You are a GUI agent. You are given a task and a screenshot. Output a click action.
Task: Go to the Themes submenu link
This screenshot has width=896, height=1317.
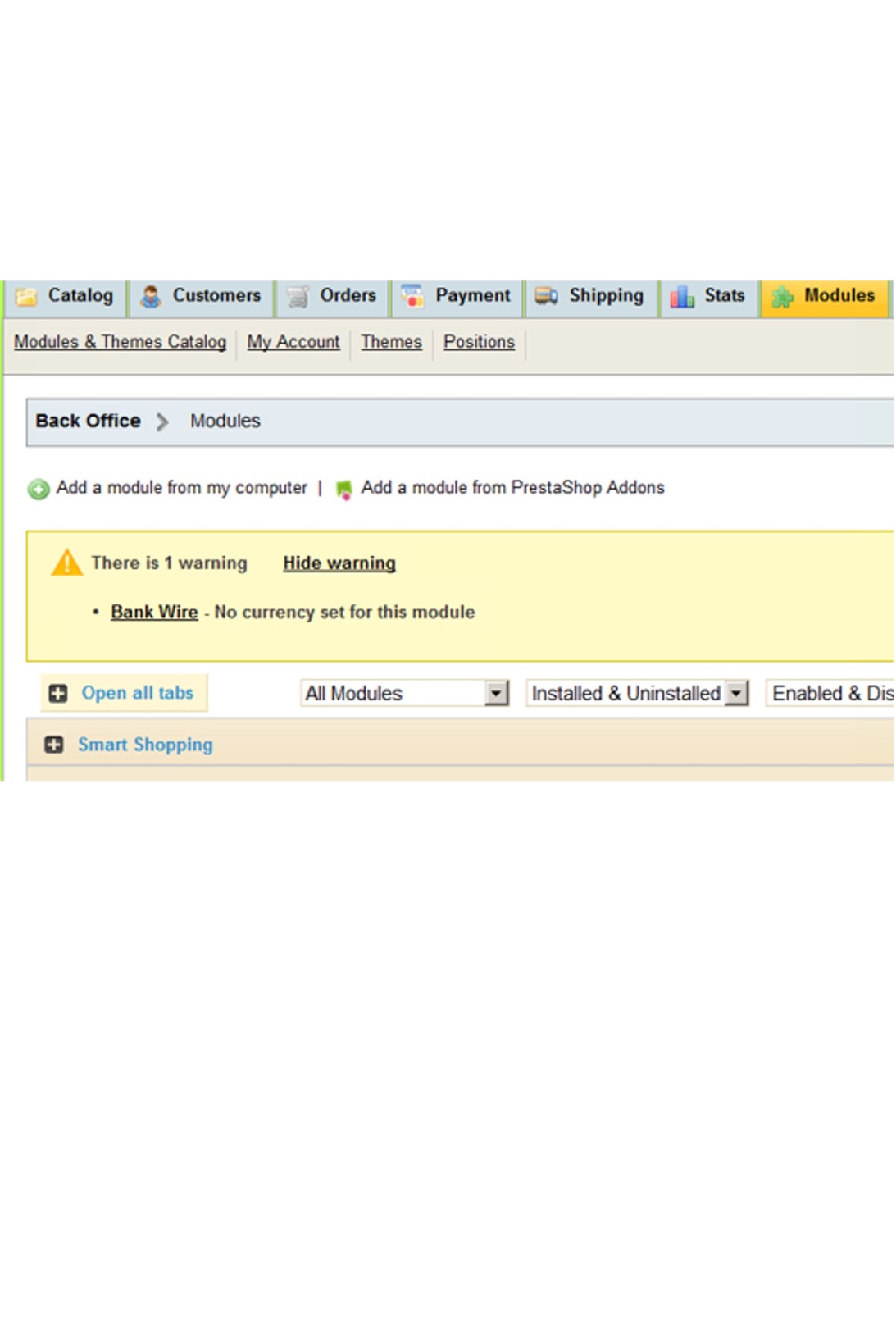point(392,342)
